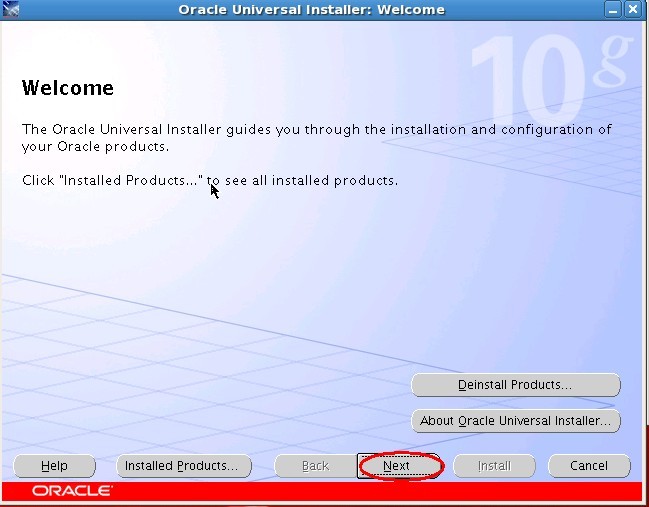
Task: Click the Oracle logo in red footer
Action: tap(72, 491)
